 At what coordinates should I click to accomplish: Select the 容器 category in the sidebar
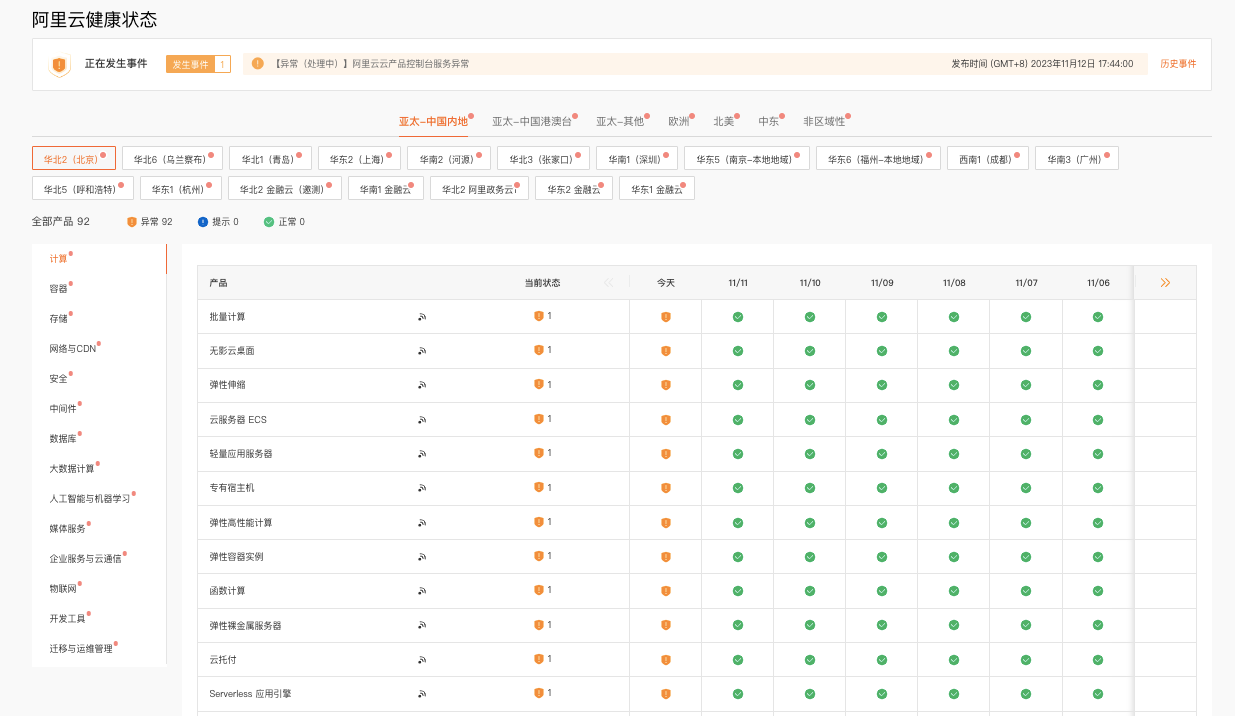pyautogui.click(x=59, y=289)
